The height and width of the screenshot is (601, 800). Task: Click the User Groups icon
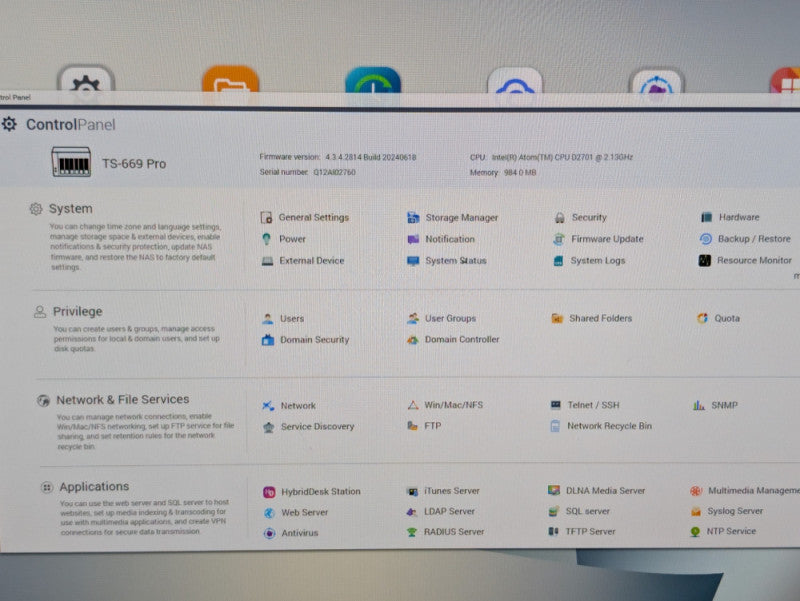[413, 318]
